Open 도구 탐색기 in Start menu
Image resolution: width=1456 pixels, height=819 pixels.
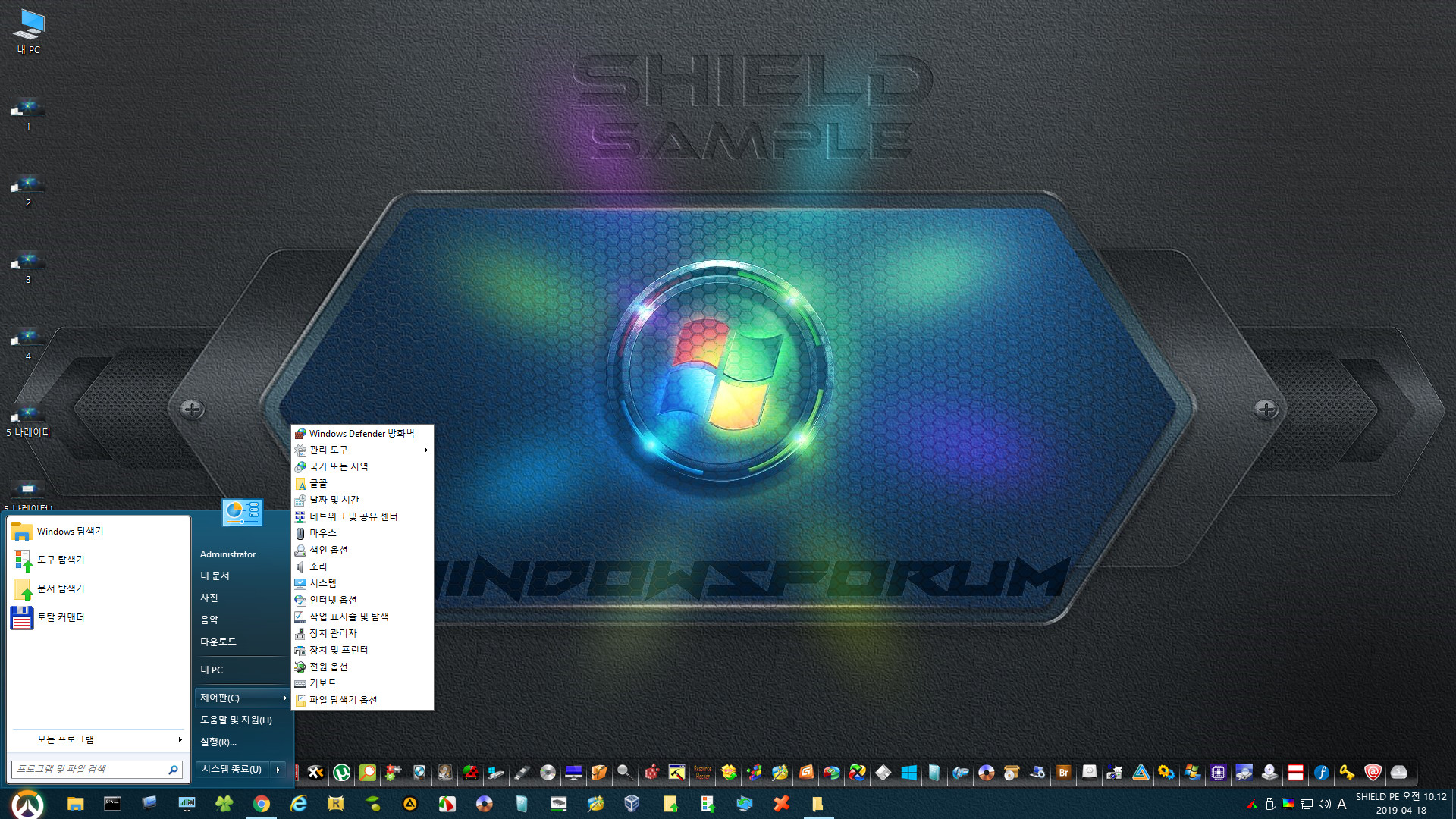(99, 560)
